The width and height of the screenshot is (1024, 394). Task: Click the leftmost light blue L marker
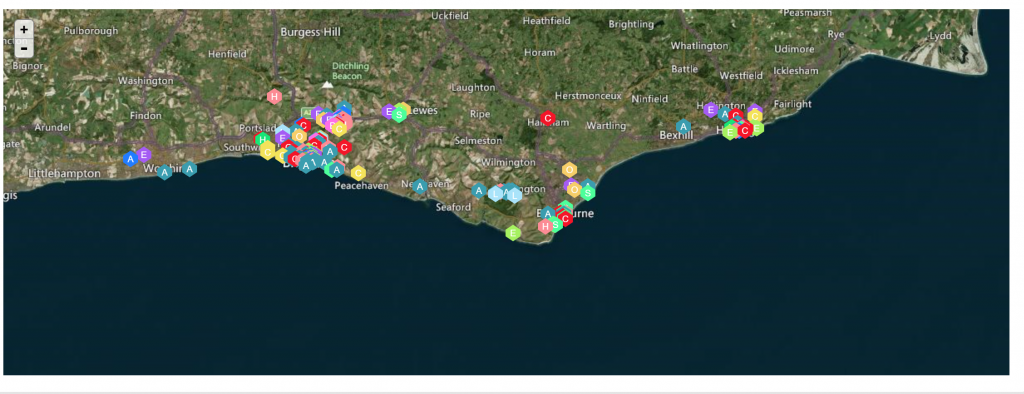[495, 193]
